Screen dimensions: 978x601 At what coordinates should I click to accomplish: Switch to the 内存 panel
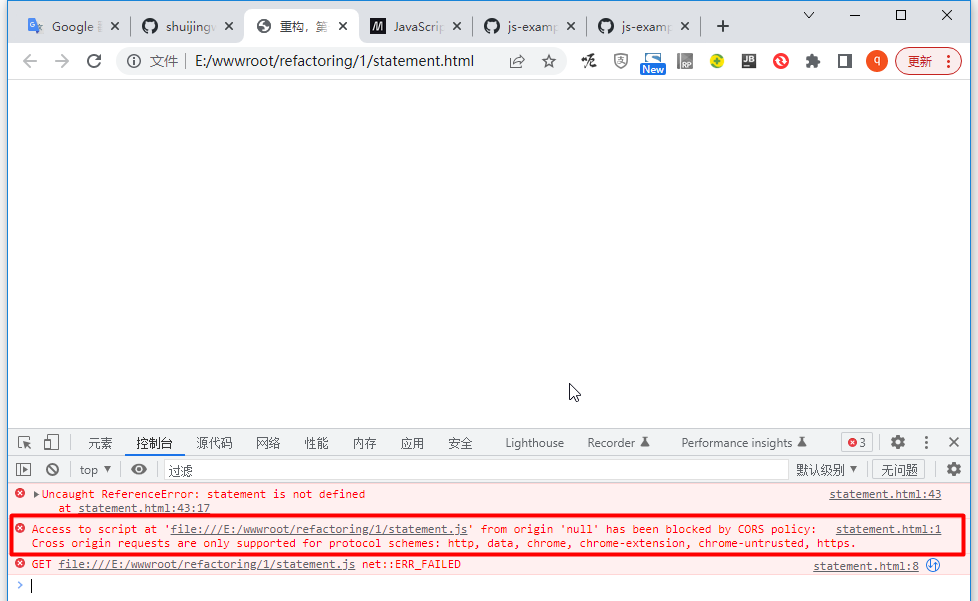tap(364, 443)
